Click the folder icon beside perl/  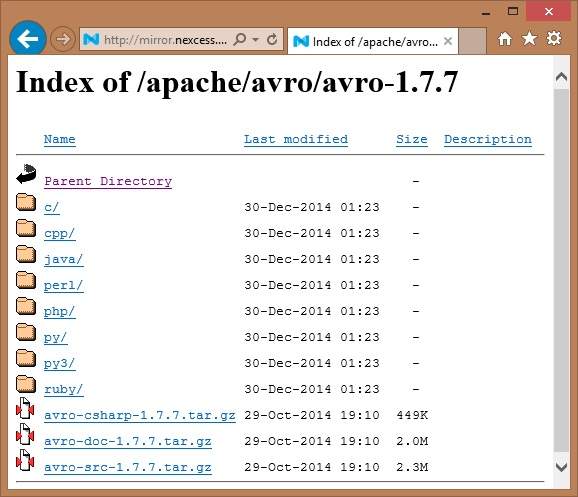tap(26, 280)
